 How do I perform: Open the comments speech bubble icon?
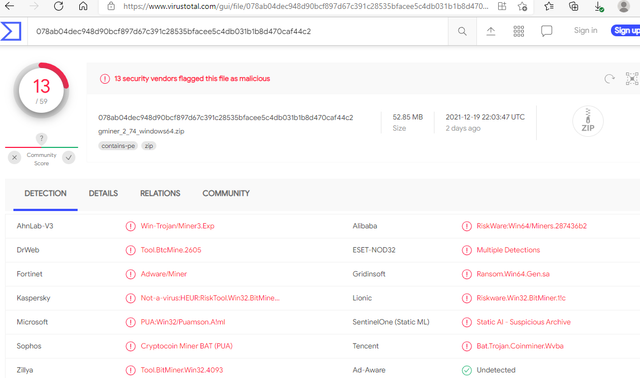click(547, 31)
